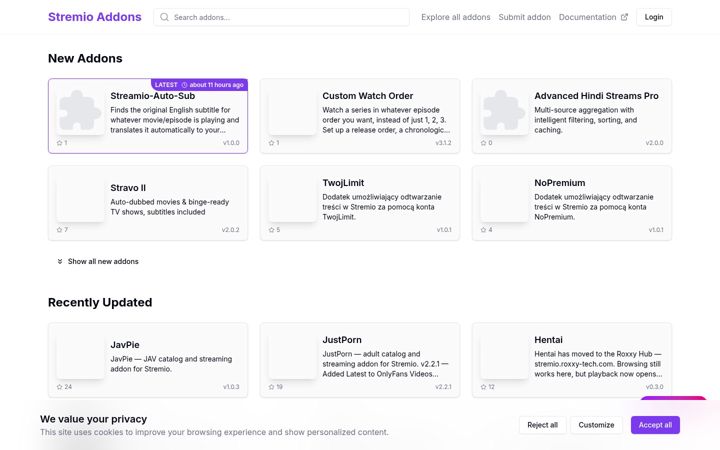Screen dimensions: 720x450
Task: Click the search magnifier icon
Action: click(164, 17)
